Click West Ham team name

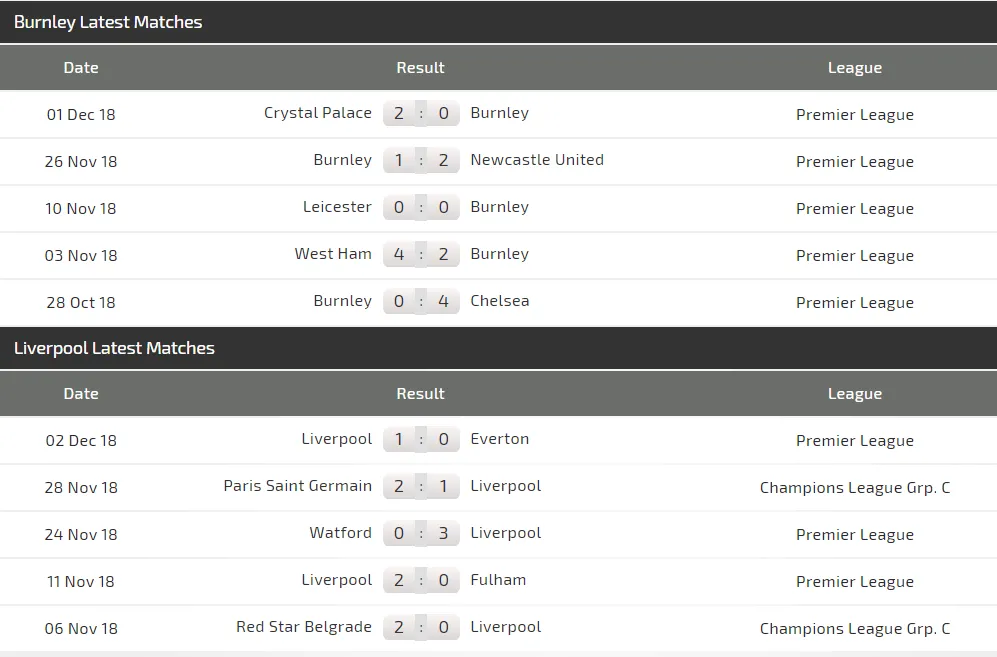click(x=332, y=254)
